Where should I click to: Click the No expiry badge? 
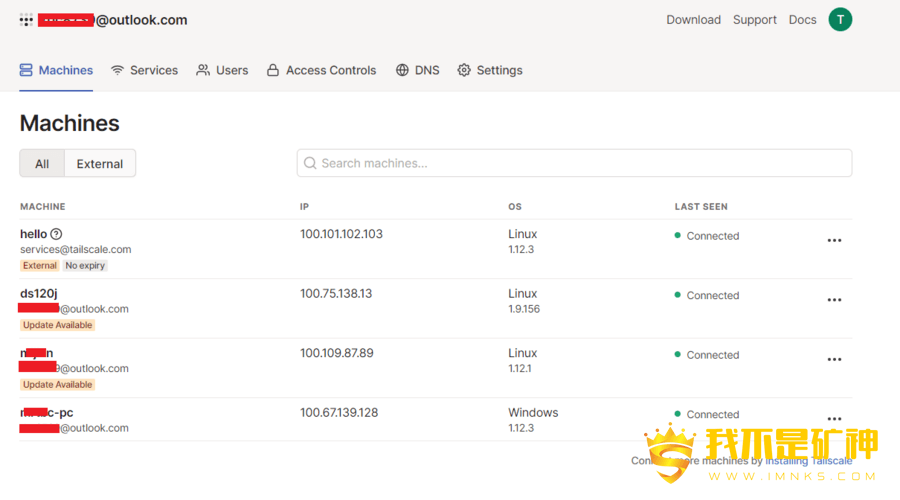point(85,266)
